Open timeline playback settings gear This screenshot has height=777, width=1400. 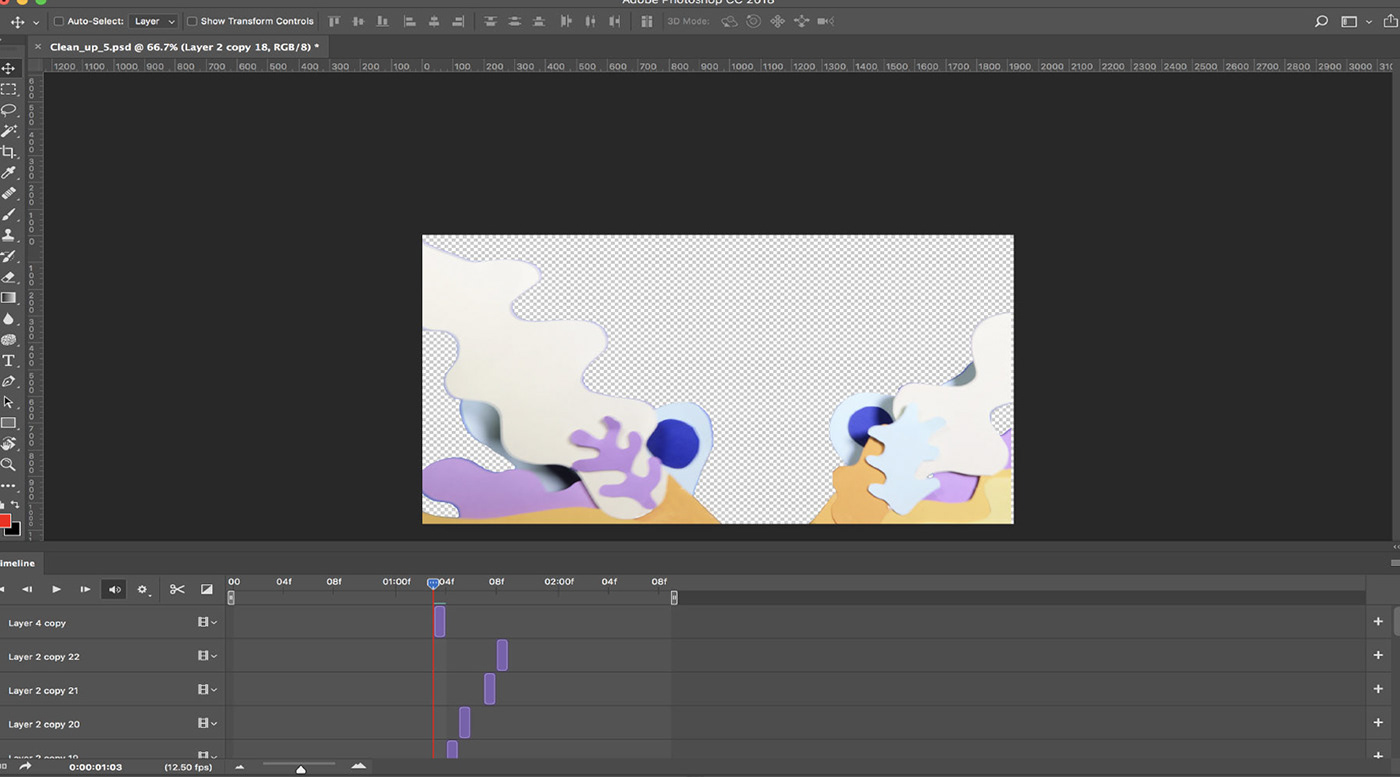point(143,590)
